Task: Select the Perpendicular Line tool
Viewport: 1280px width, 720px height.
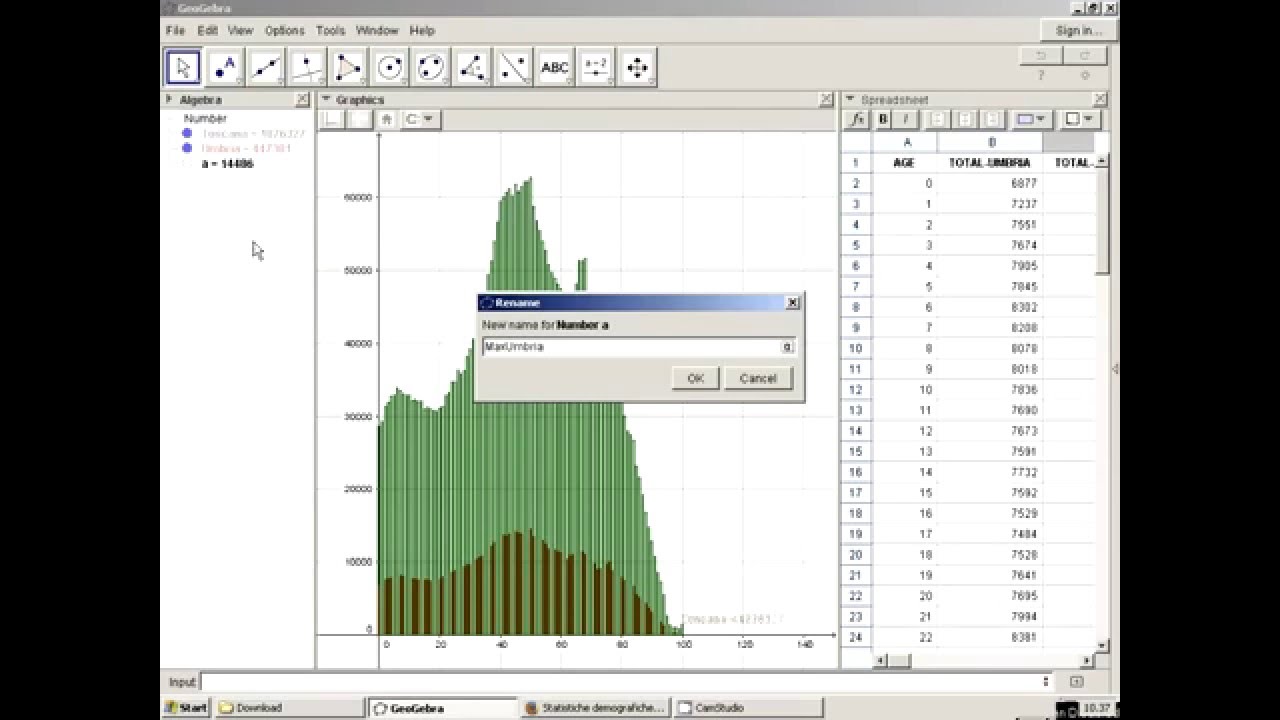Action: click(307, 67)
